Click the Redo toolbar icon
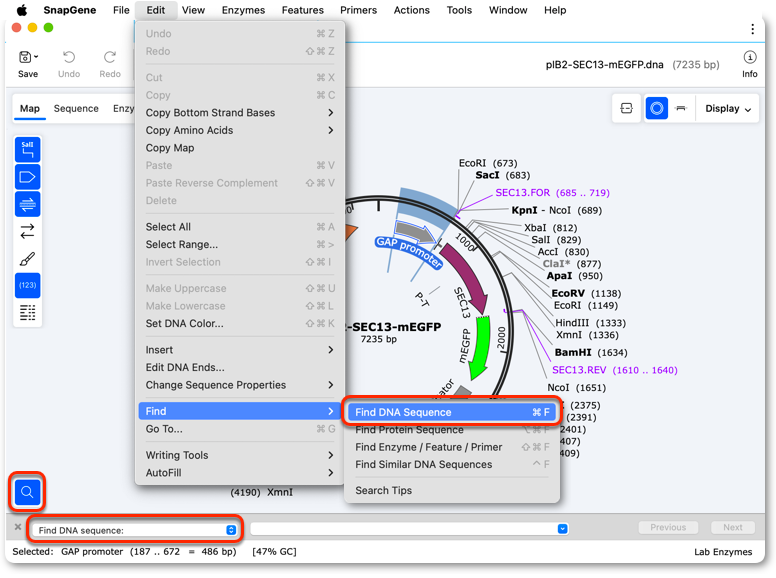Viewport: 776px width, 578px height. (109, 57)
